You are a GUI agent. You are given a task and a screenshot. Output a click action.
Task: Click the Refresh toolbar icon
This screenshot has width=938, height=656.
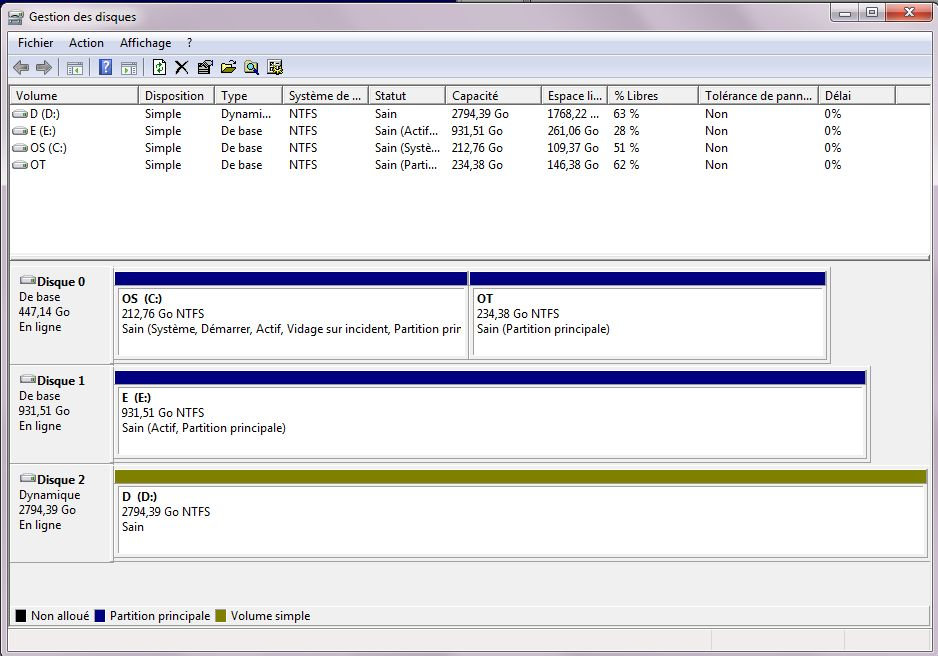click(x=159, y=68)
